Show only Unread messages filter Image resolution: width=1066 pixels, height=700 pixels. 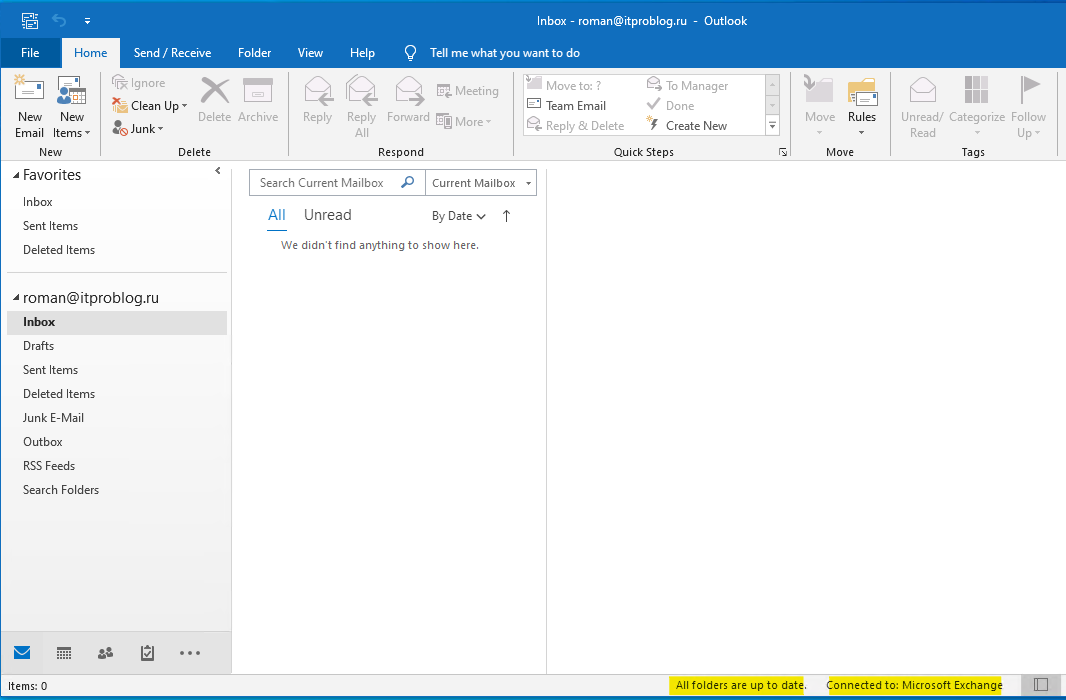coord(327,215)
